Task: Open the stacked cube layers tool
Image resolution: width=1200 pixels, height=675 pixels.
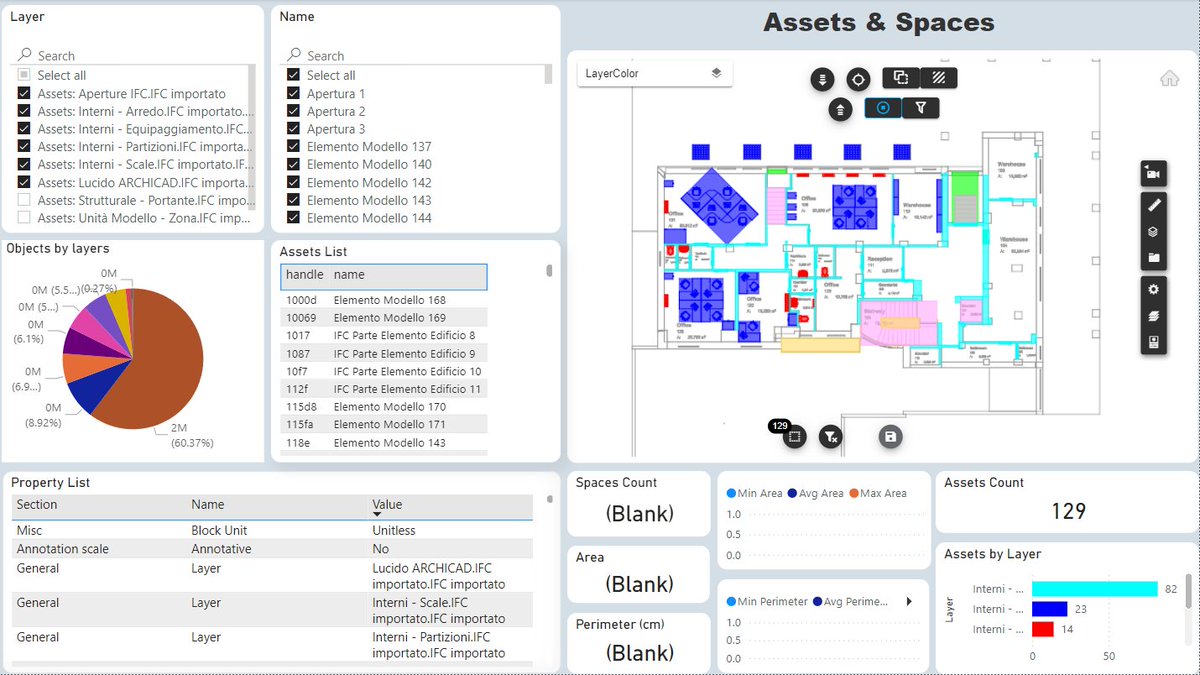Action: coord(1153,232)
